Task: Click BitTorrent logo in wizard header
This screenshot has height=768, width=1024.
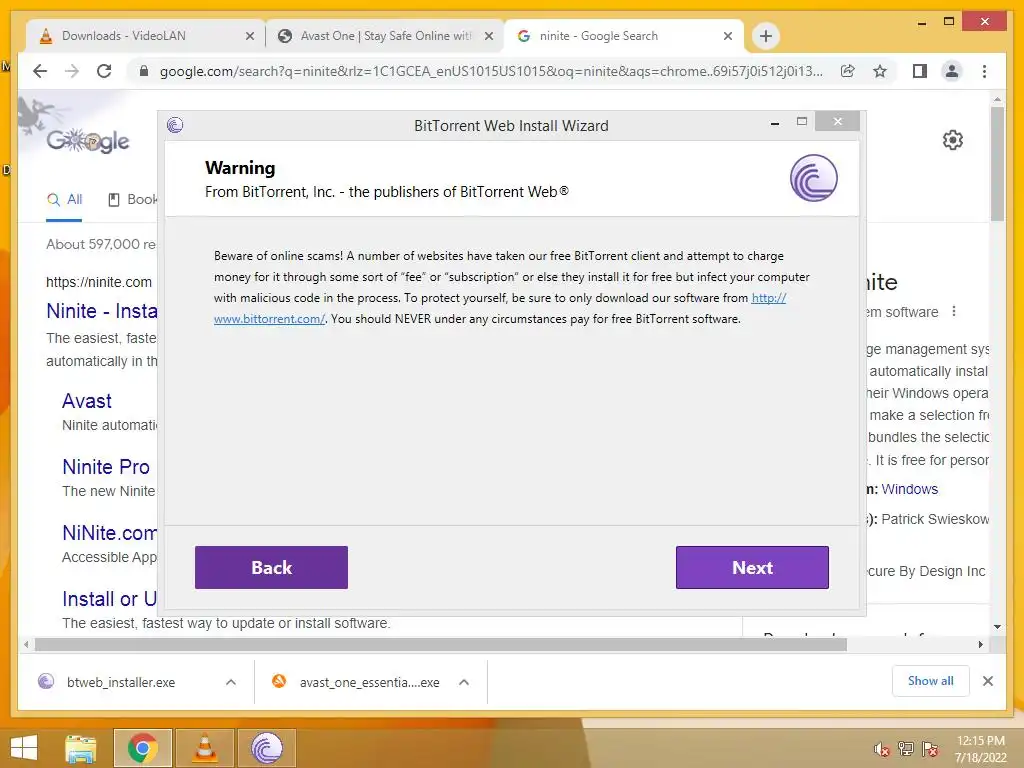Action: [813, 178]
